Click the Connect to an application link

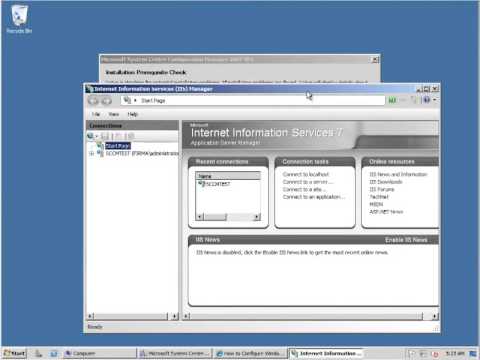pos(313,197)
